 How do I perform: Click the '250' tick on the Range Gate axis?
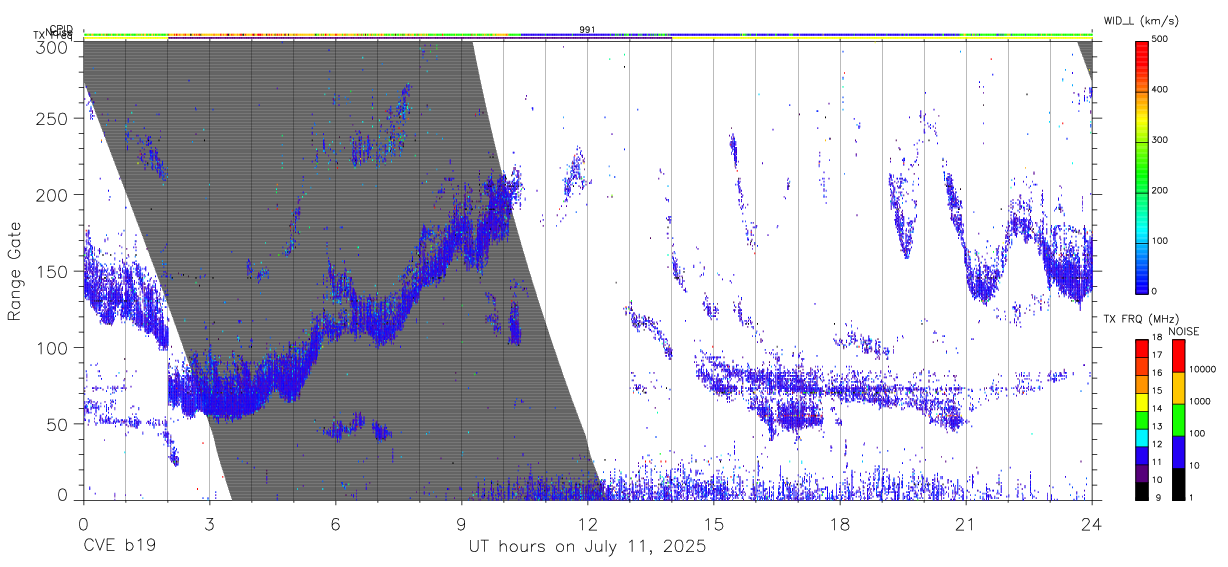(52, 118)
